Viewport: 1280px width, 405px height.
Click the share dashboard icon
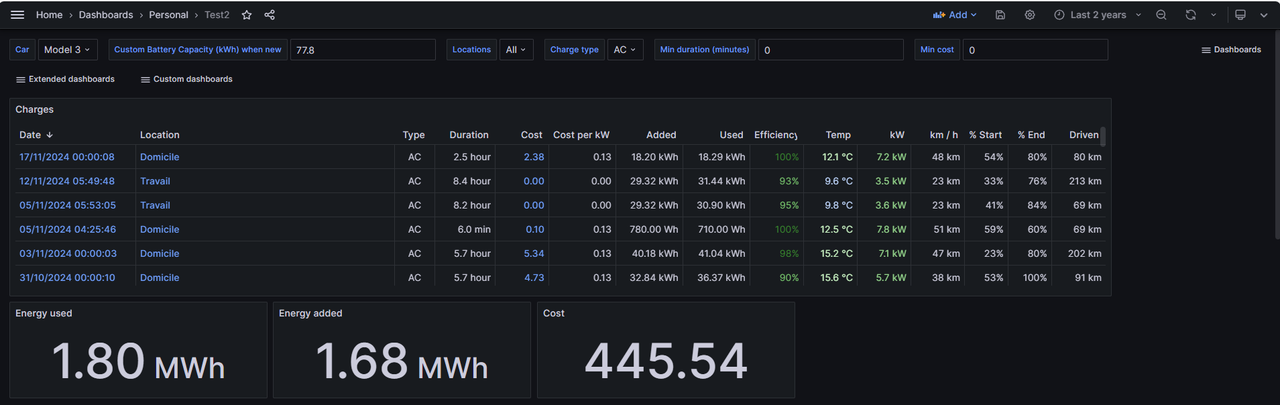click(x=270, y=15)
